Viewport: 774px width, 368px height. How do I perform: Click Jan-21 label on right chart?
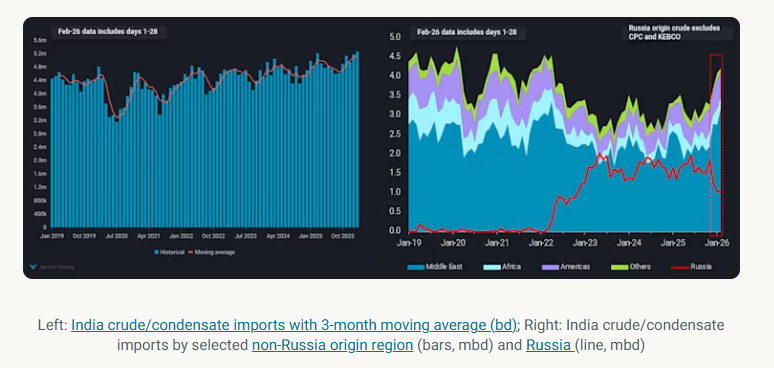(x=498, y=243)
